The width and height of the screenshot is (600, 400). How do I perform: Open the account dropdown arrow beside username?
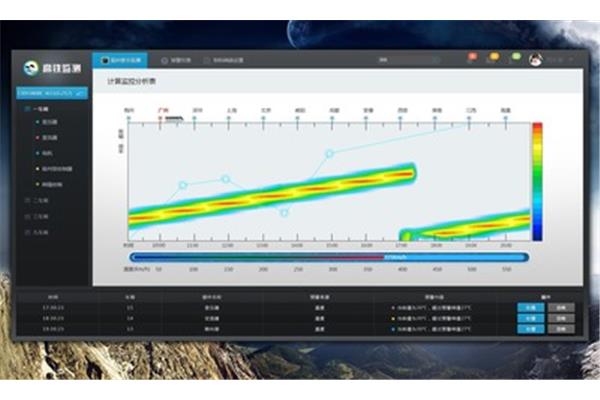click(x=571, y=60)
